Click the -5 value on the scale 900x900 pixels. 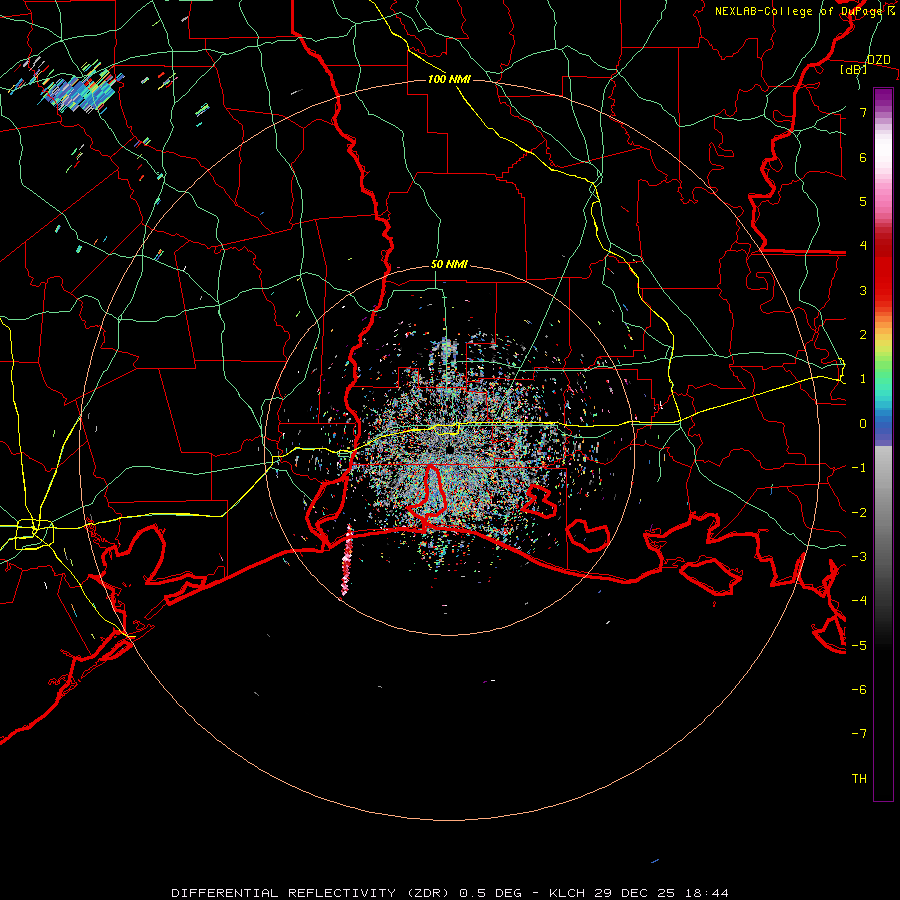pyautogui.click(x=859, y=645)
